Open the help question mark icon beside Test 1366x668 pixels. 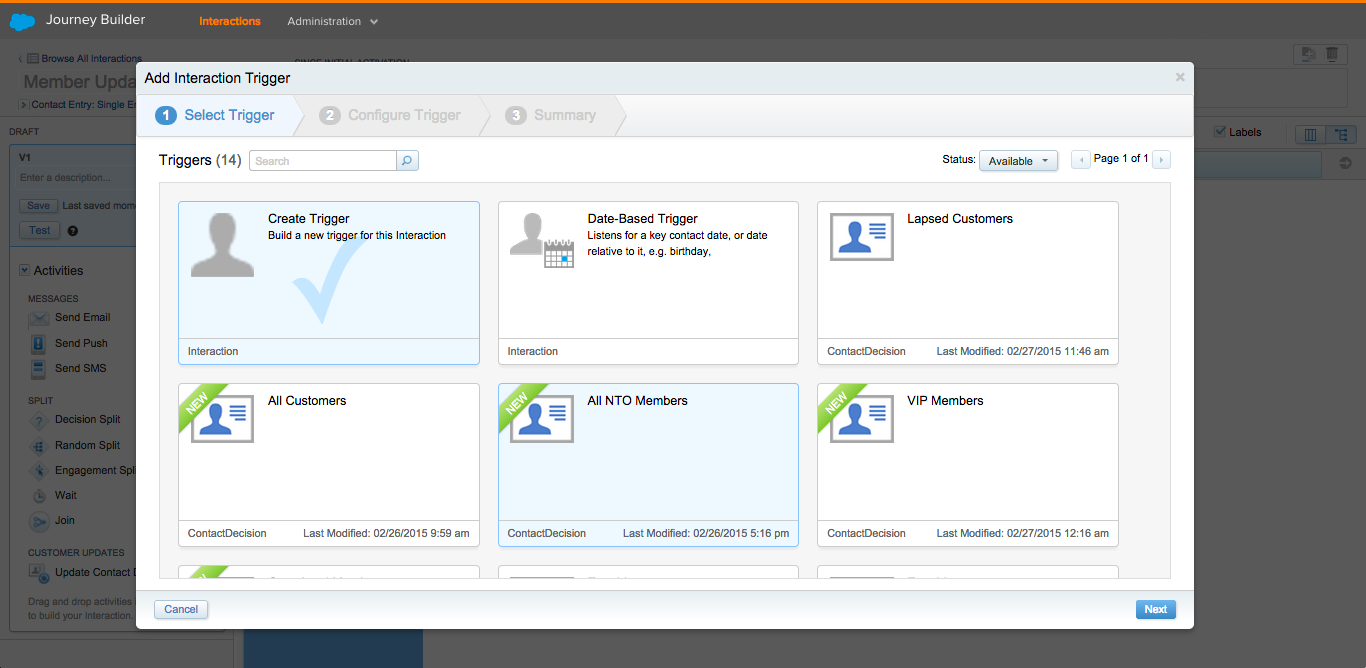pos(73,231)
